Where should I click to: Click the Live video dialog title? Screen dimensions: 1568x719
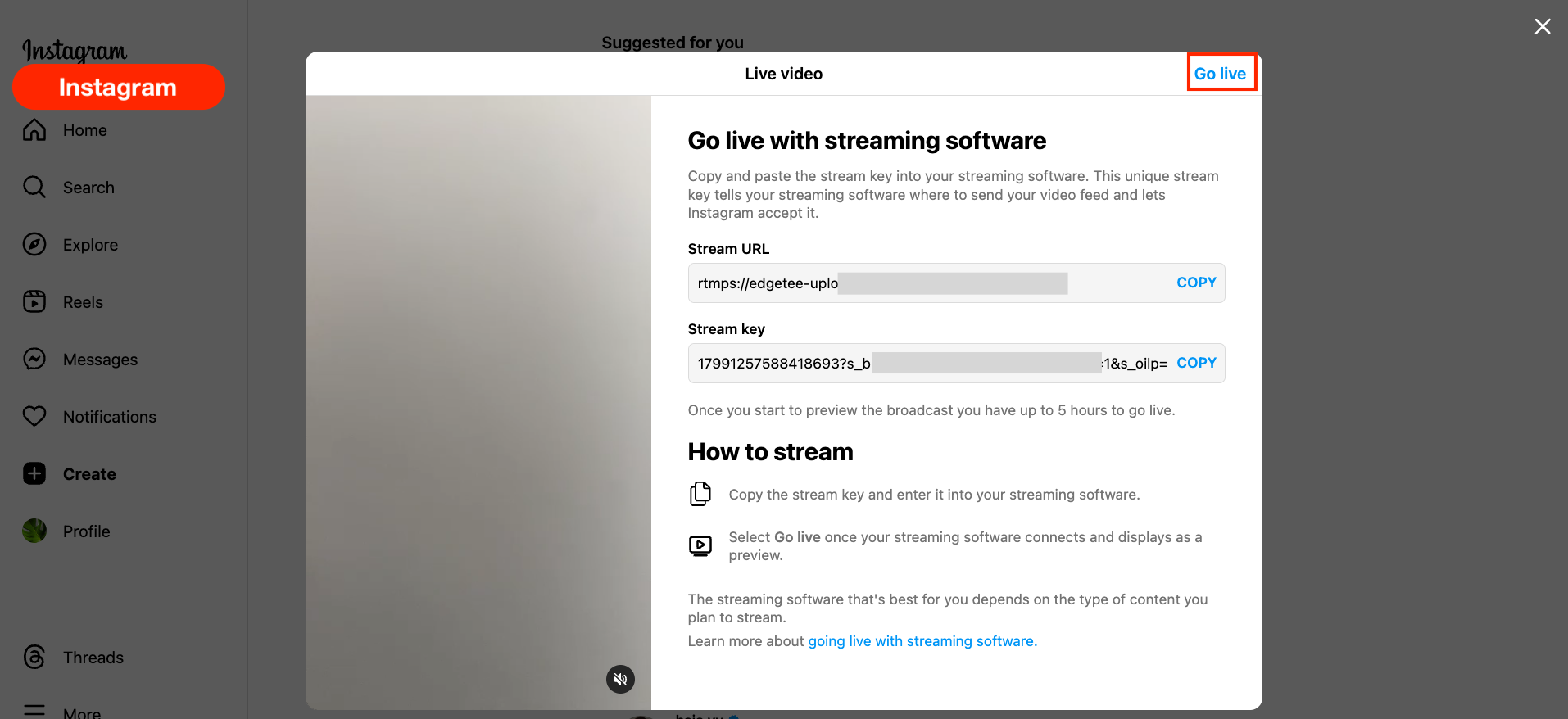pos(784,74)
